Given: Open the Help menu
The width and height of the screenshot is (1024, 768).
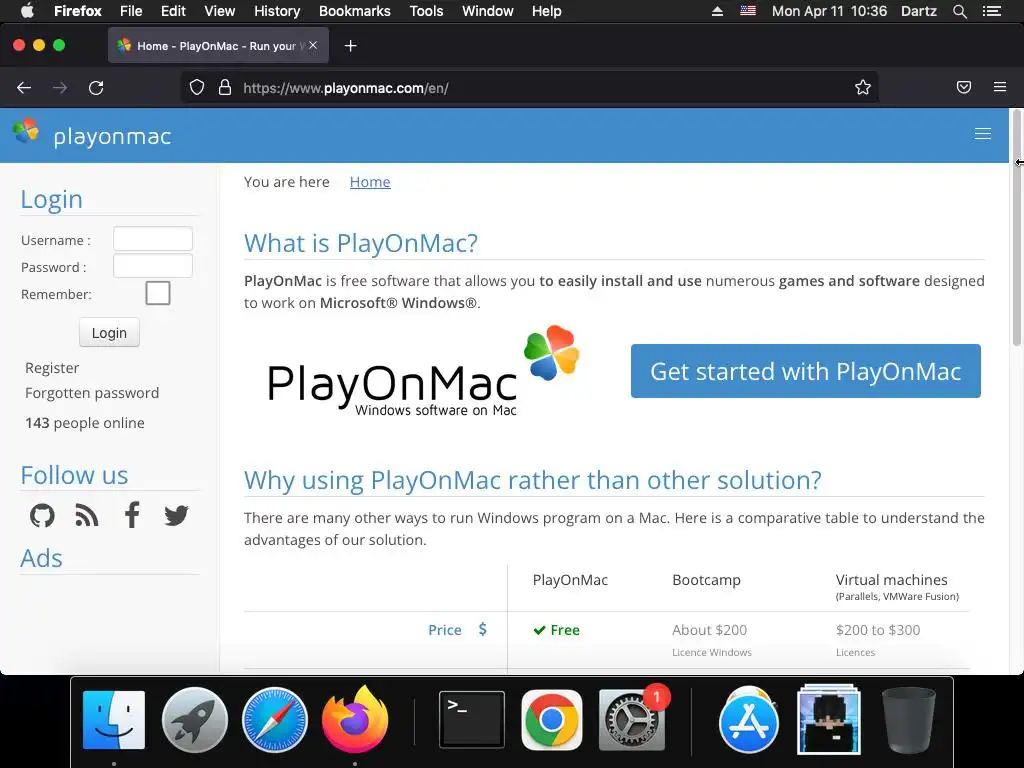Looking at the screenshot, I should tap(547, 11).
